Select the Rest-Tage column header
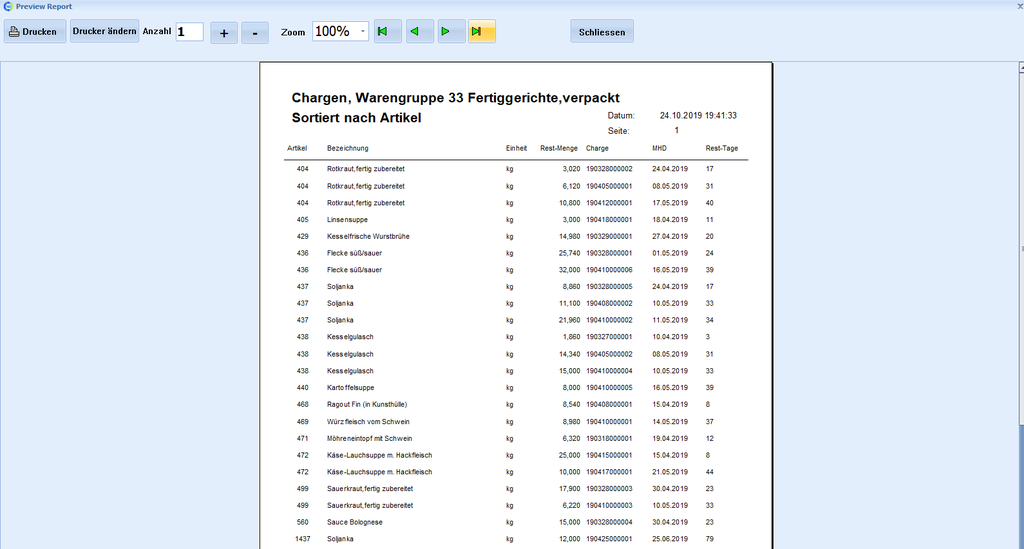Screen dimensions: 1024x549 pyautogui.click(x=722, y=148)
